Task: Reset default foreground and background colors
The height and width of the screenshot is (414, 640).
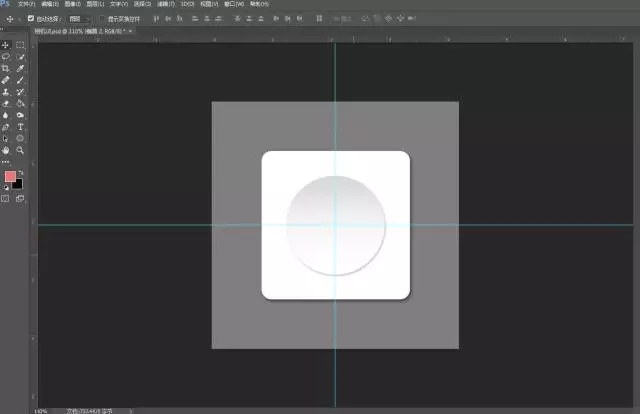Action: coord(6,187)
